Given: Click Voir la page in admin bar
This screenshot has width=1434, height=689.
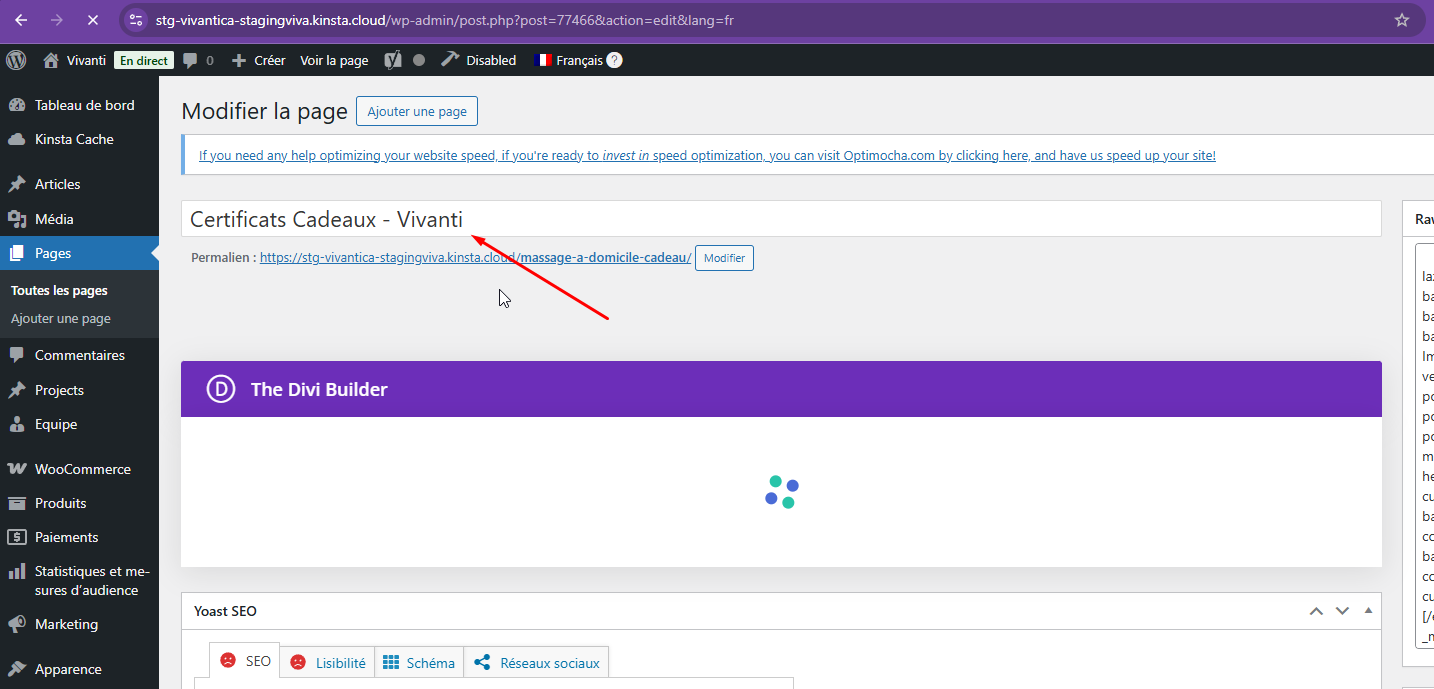Looking at the screenshot, I should 334,60.
